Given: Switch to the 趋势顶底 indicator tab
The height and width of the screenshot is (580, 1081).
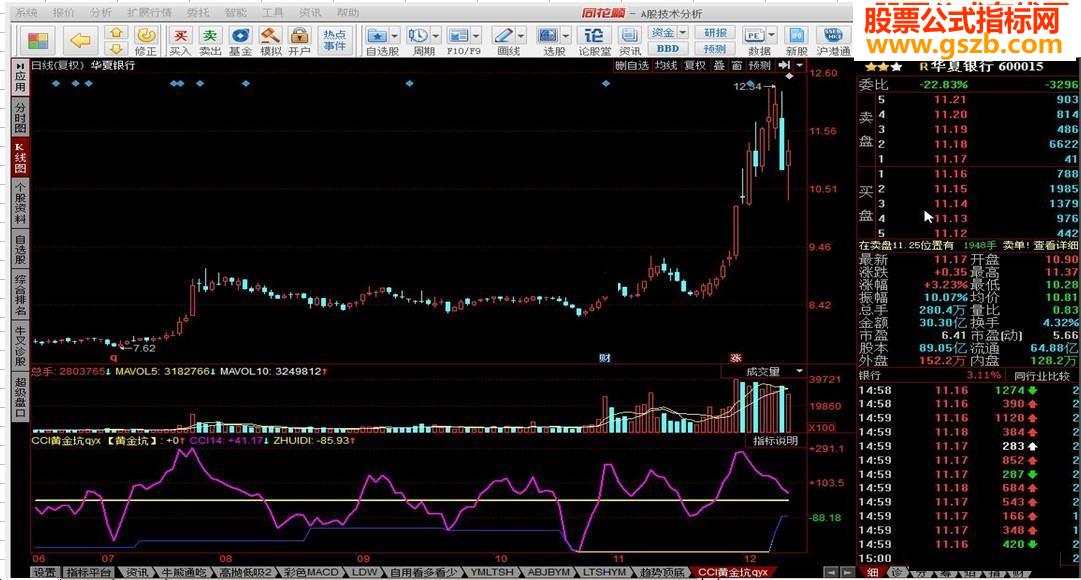Looking at the screenshot, I should click(x=662, y=572).
